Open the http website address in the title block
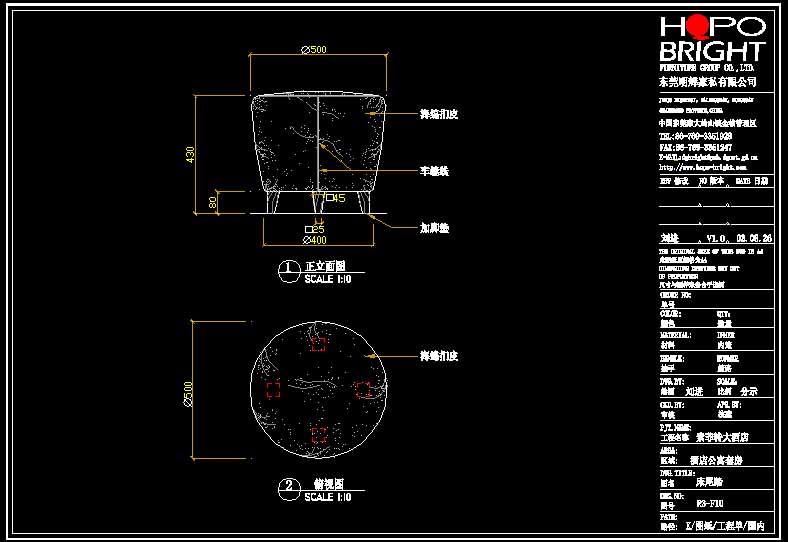This screenshot has width=788, height=542. pyautogui.click(x=703, y=167)
